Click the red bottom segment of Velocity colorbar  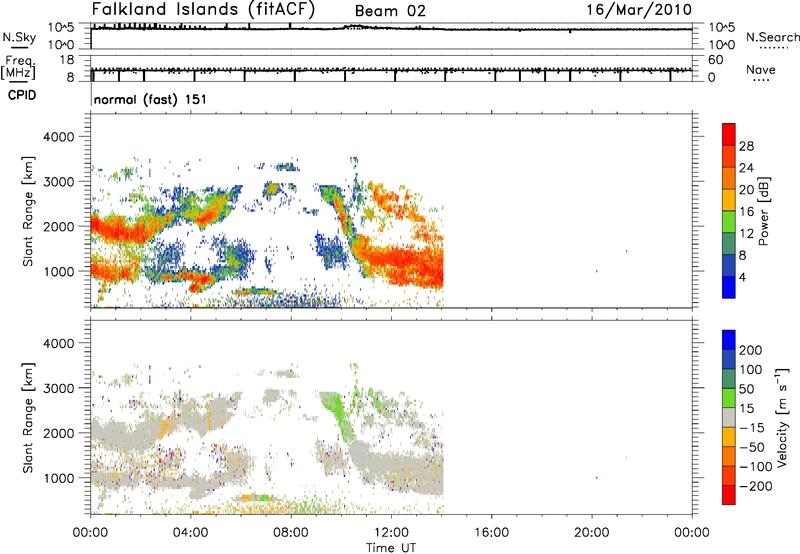[x=729, y=495]
